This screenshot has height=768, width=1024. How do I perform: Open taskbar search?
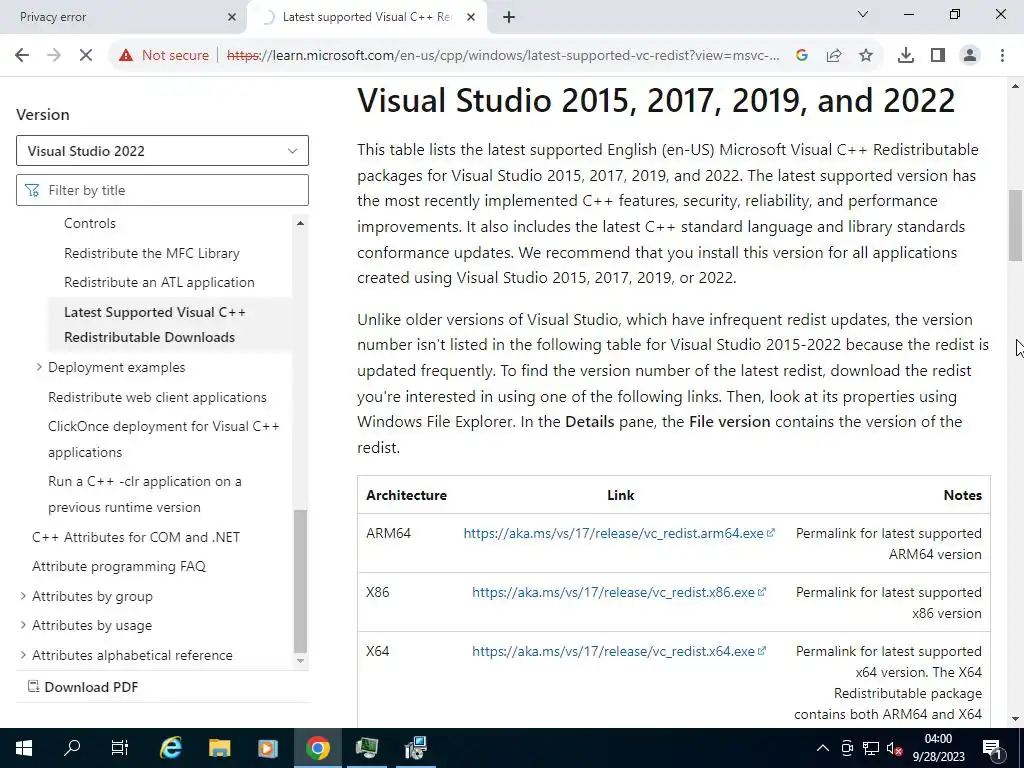(72, 748)
